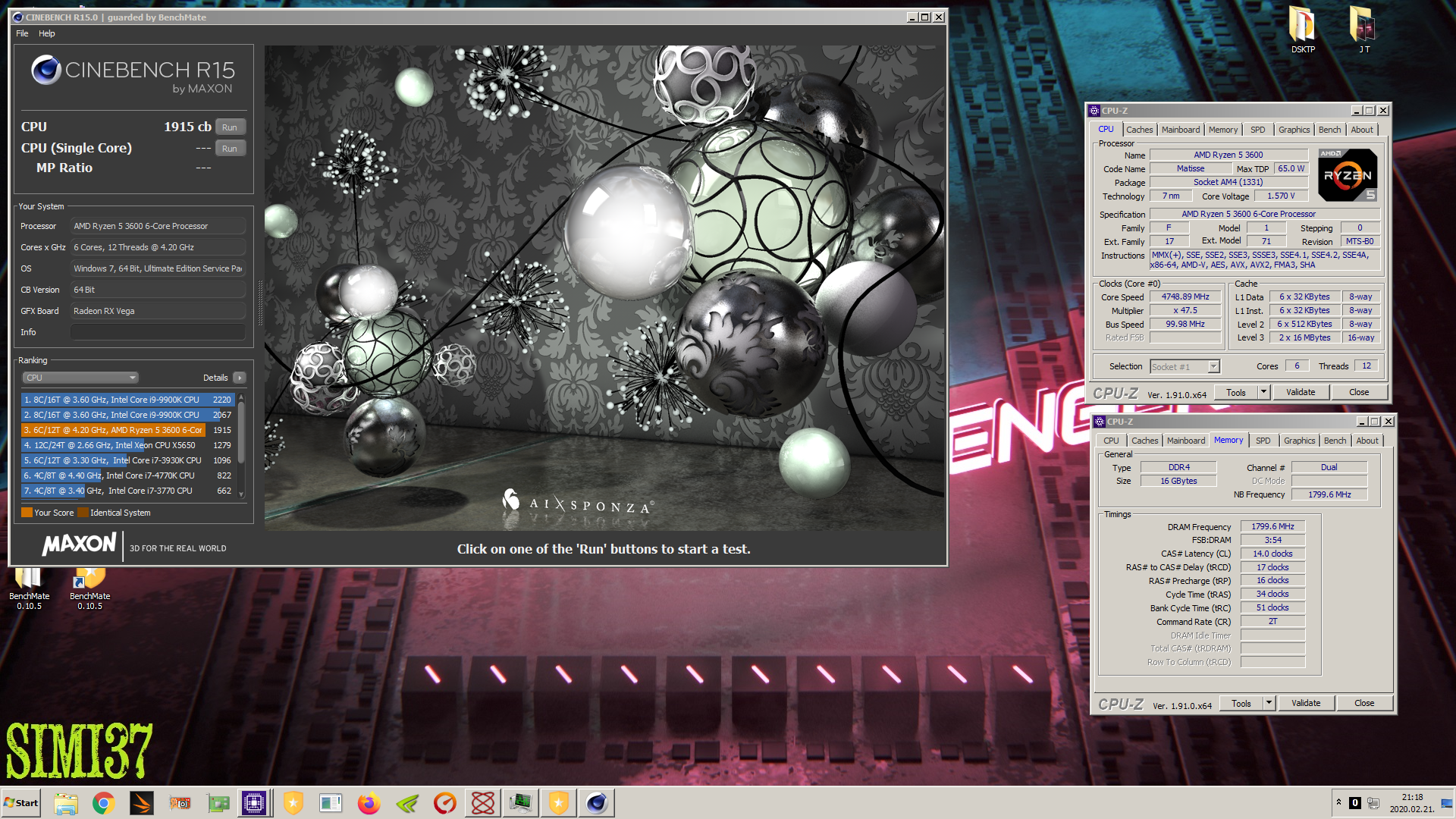Click the network connection tray icon
This screenshot has width=1456, height=819.
(x=1373, y=803)
